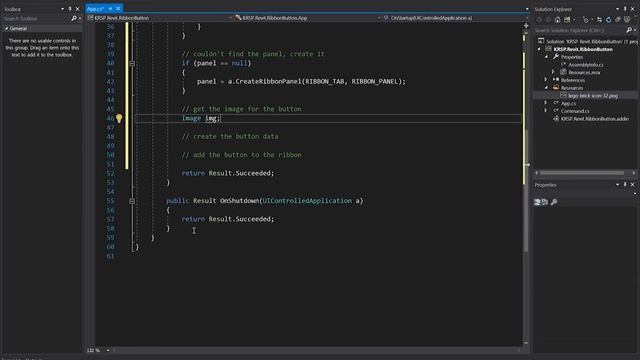Click the Back button in Solution Explorer toolbar

[539, 20]
